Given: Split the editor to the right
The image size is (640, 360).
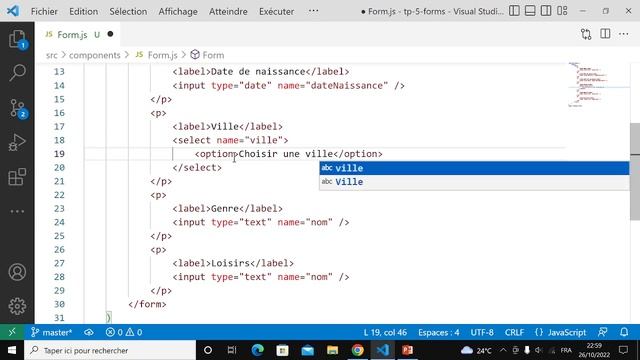Looking at the screenshot, I should coord(605,34).
